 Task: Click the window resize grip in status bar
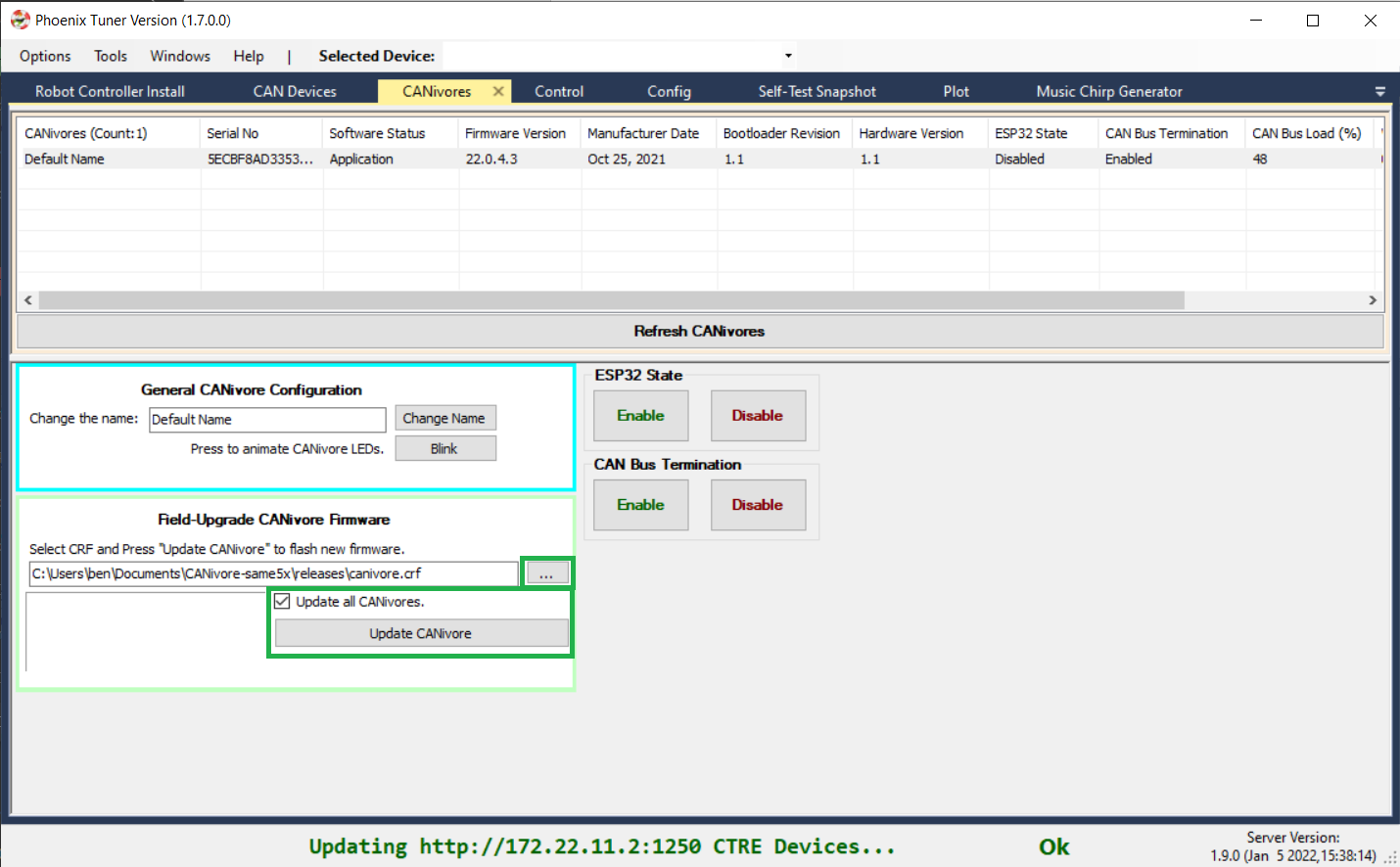(x=1390, y=857)
